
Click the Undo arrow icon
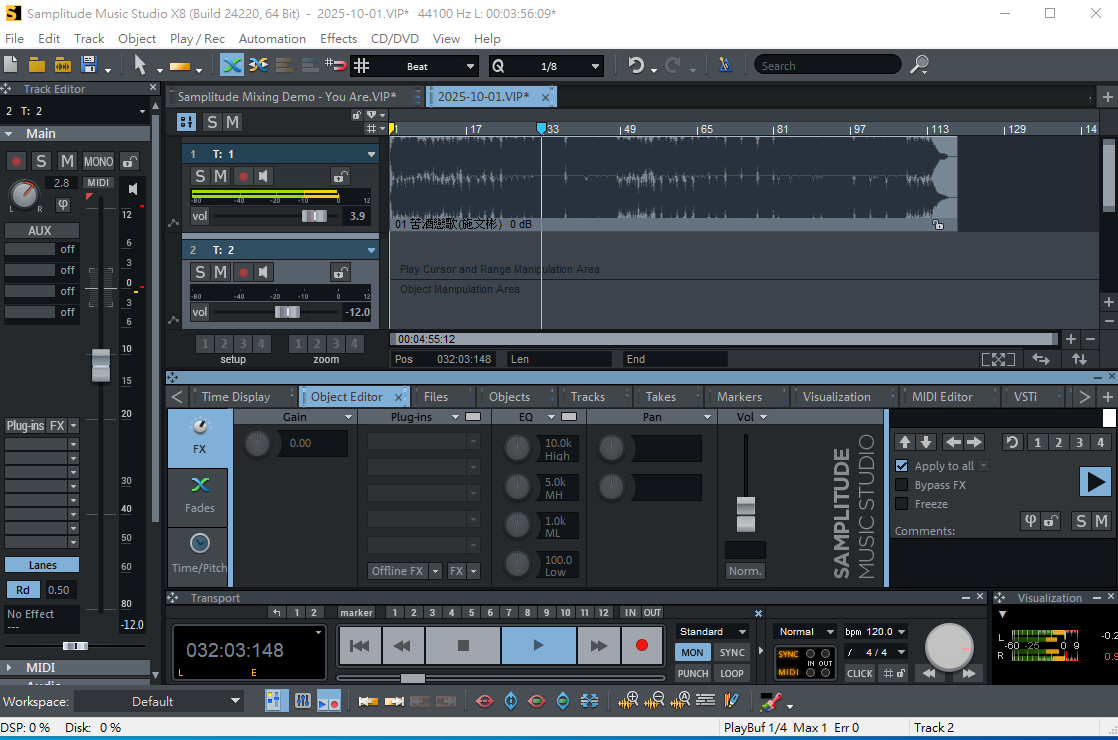[x=635, y=65]
